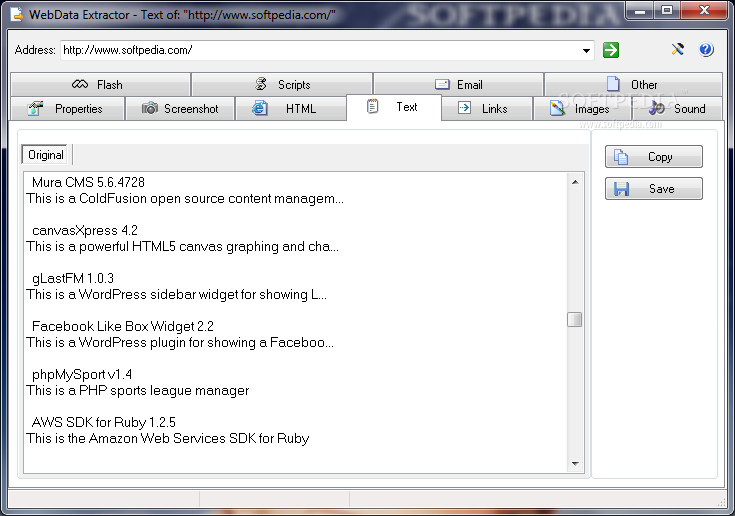Screen dimensions: 735x516
Task: Minimize the WebData Extractor window
Action: [641, 10]
